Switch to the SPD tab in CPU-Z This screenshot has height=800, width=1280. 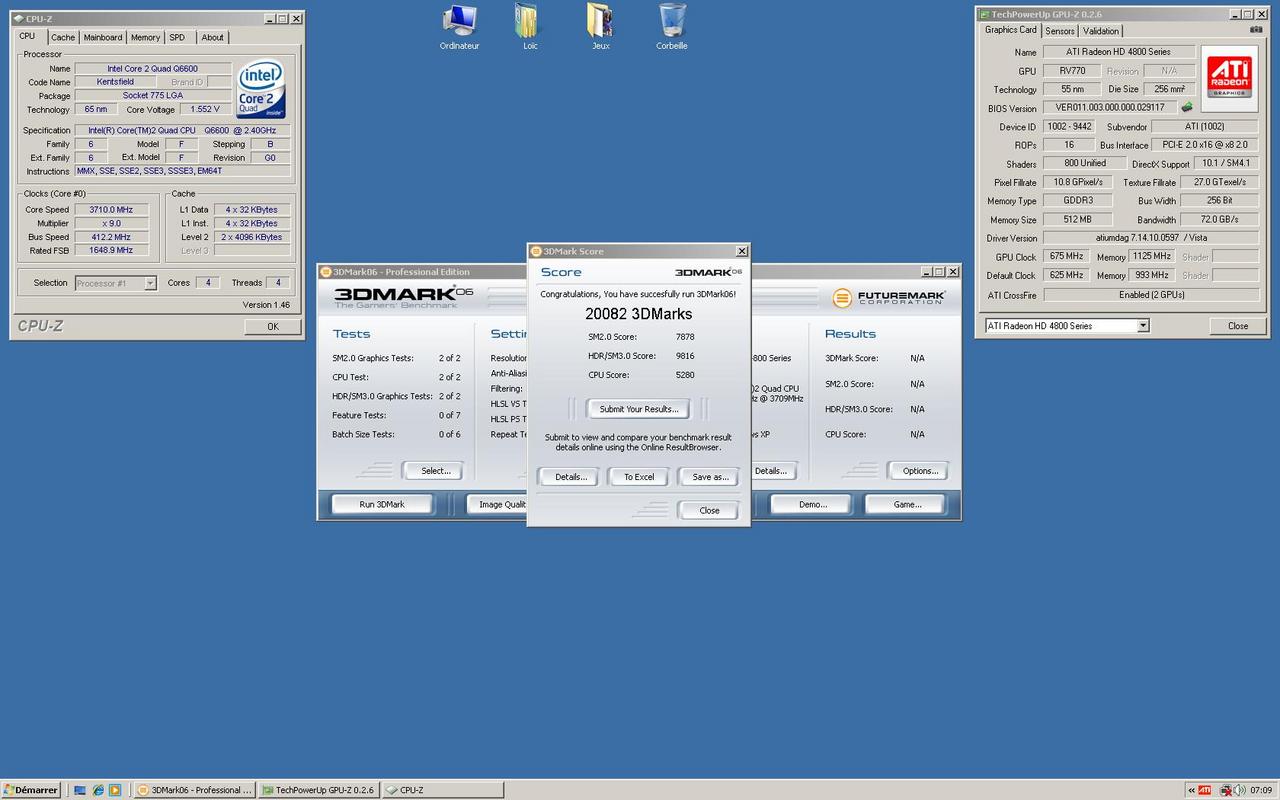pos(177,37)
